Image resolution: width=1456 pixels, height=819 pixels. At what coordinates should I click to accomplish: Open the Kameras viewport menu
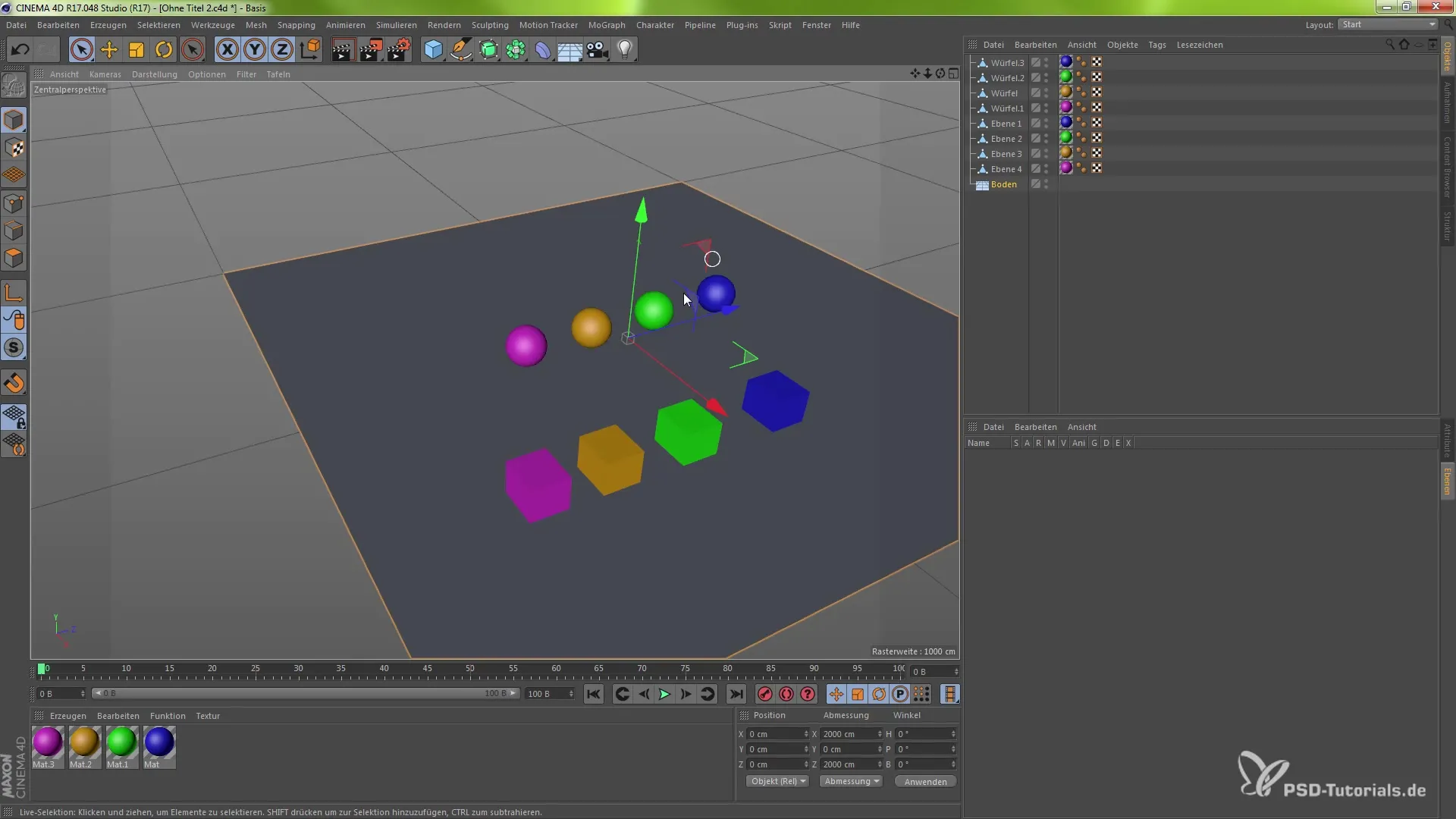pos(105,74)
